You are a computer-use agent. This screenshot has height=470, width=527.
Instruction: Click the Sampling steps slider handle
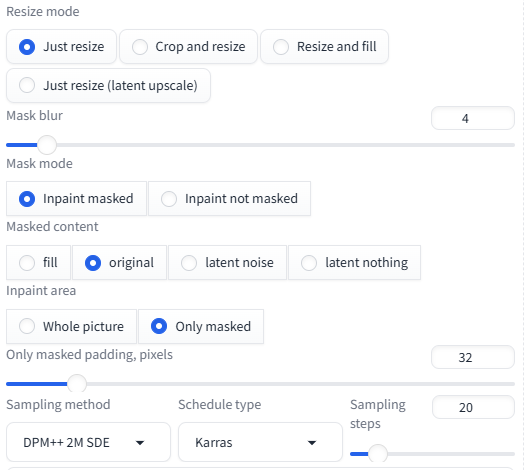(378, 454)
